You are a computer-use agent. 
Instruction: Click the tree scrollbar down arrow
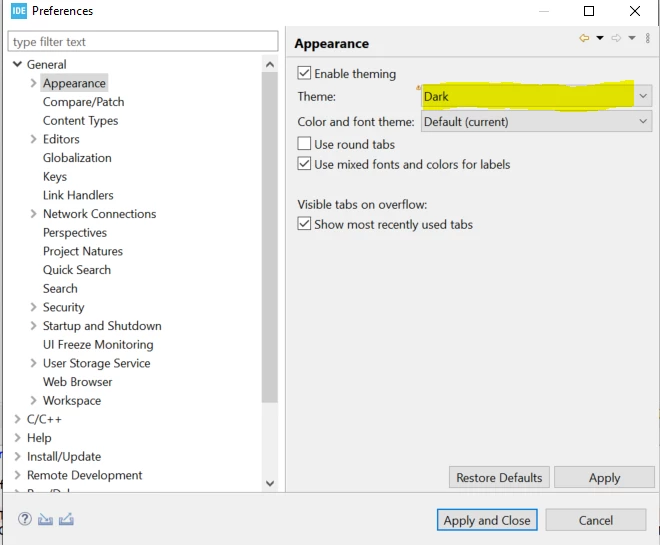[x=270, y=484]
